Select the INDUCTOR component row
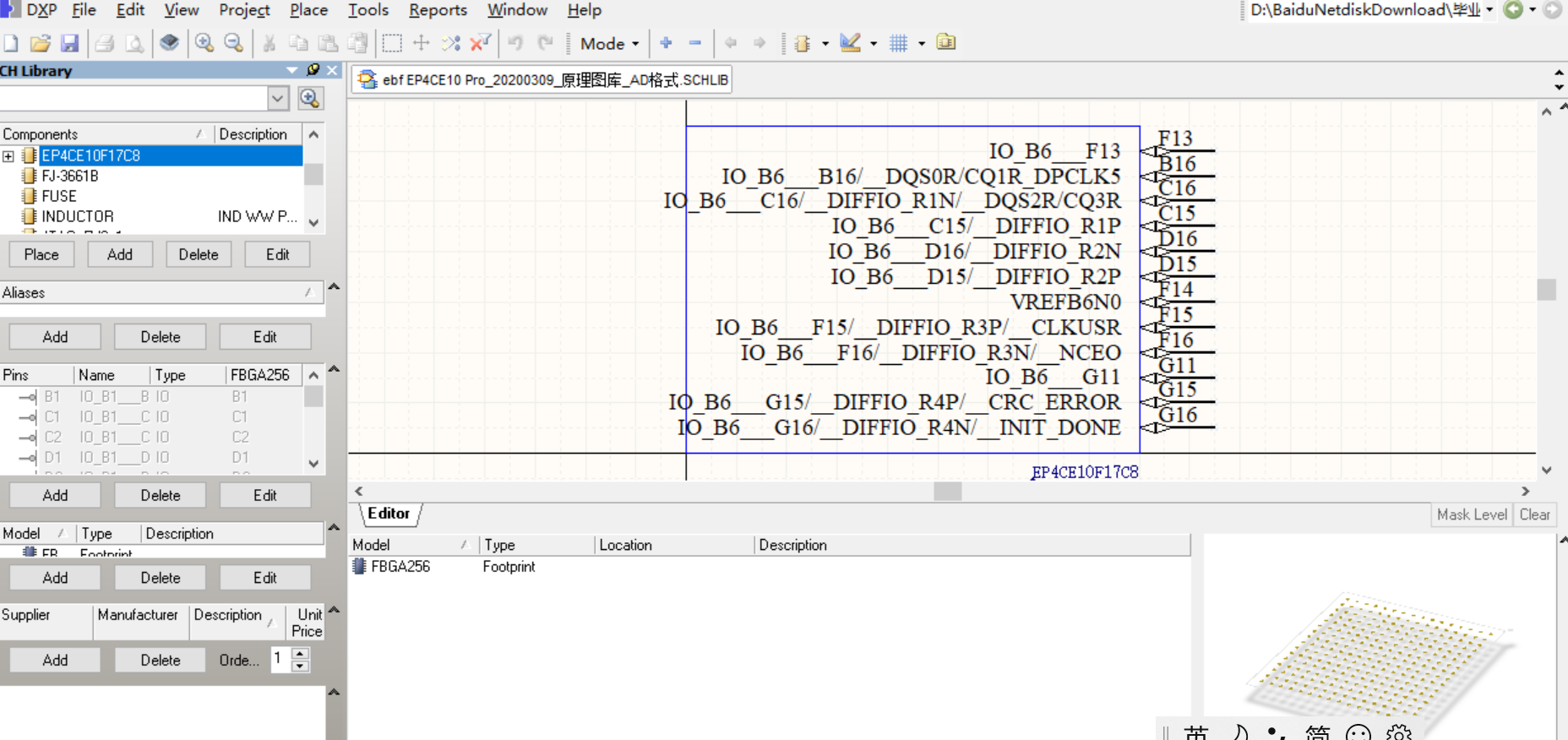1568x740 pixels. tap(152, 216)
